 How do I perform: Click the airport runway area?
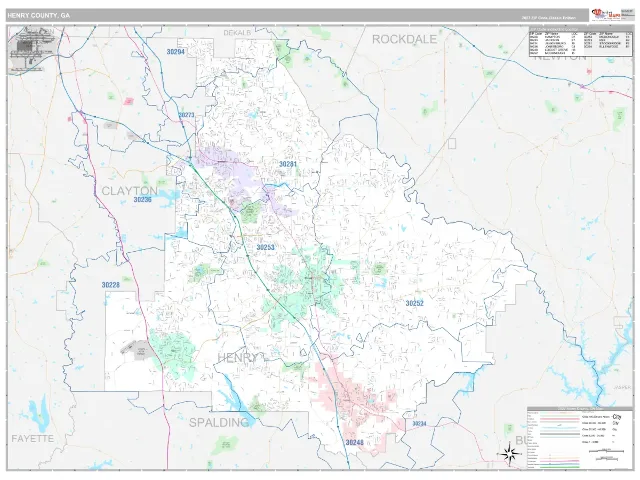click(31, 49)
